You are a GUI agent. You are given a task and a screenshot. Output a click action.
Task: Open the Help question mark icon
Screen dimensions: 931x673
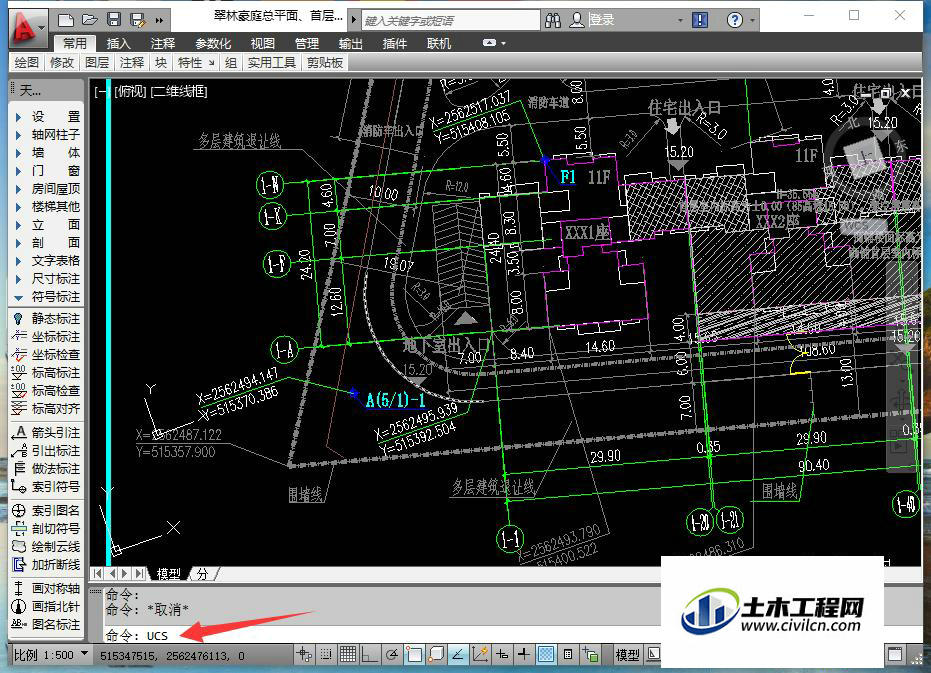pos(734,20)
